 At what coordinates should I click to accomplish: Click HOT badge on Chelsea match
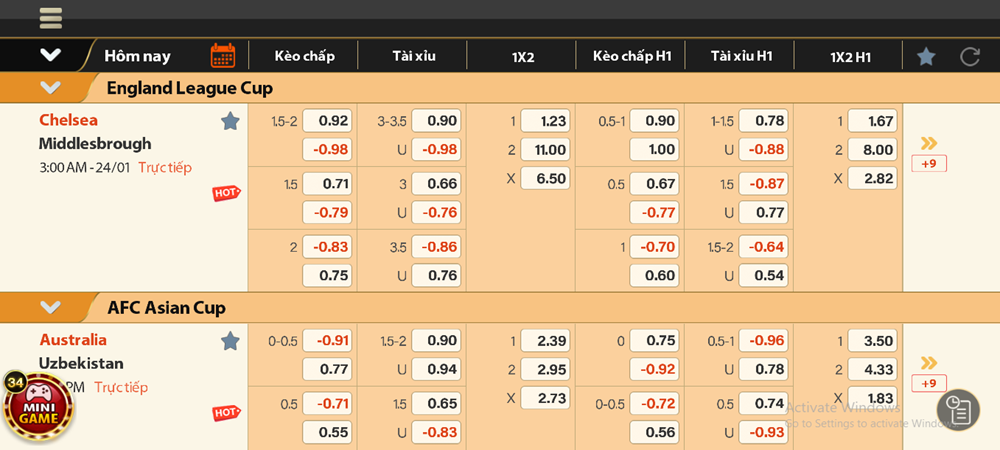pos(226,193)
